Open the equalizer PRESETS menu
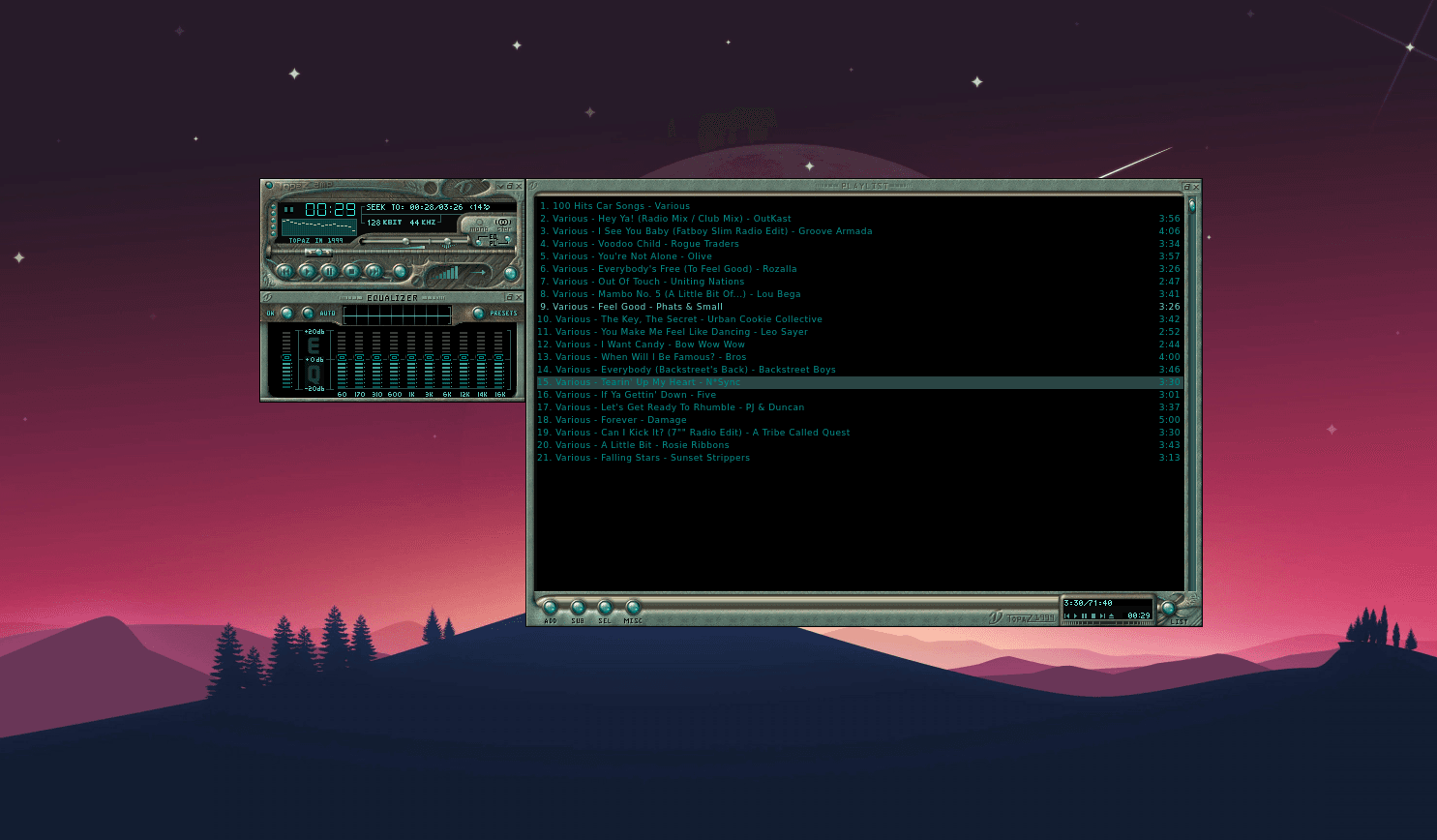This screenshot has width=1437, height=840. 478,314
